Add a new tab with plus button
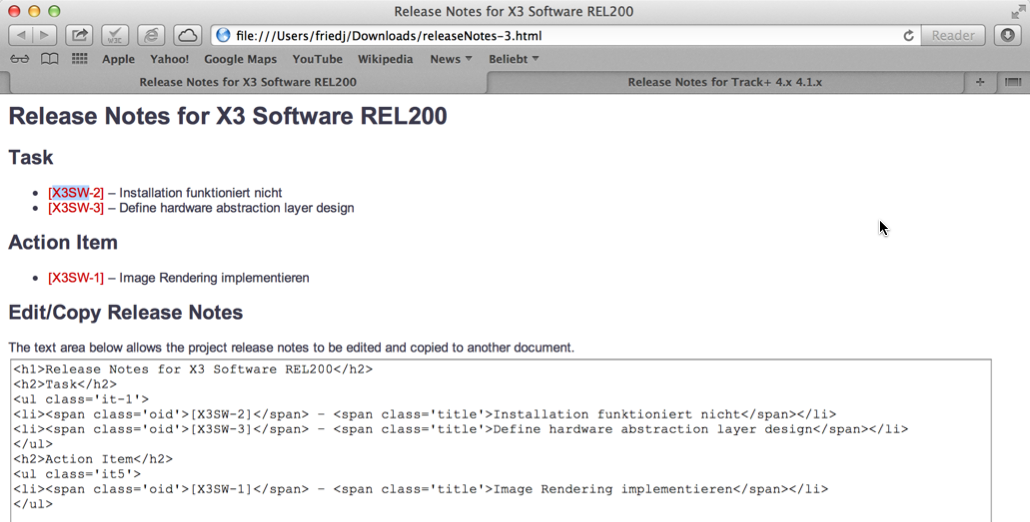Screen dimensions: 1030x522 tap(980, 82)
